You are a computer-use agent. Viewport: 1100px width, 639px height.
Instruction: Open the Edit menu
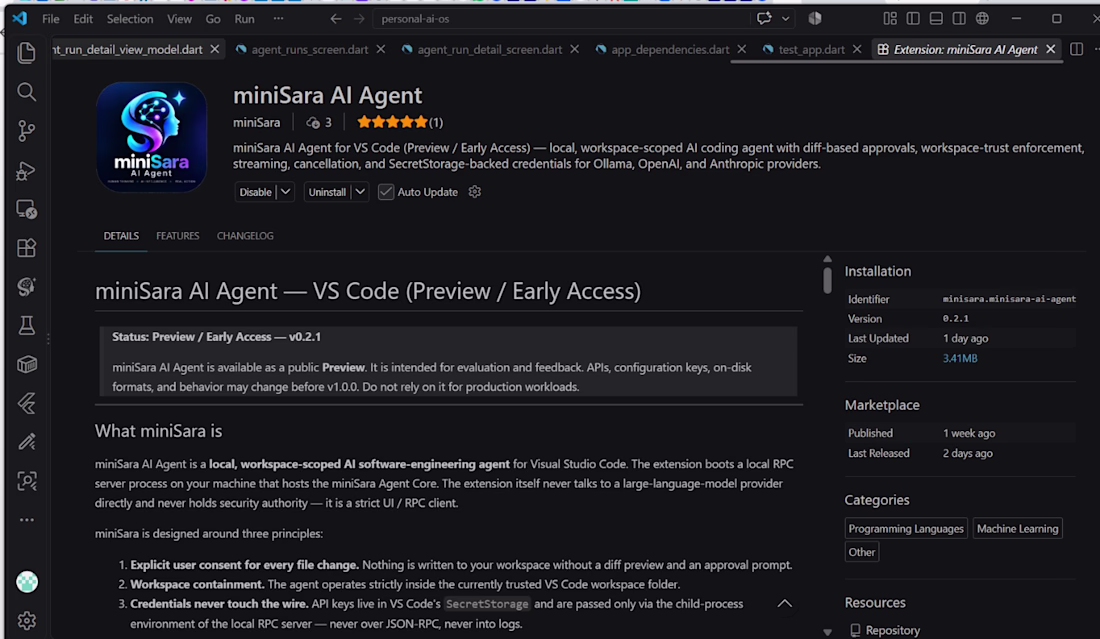click(x=83, y=19)
